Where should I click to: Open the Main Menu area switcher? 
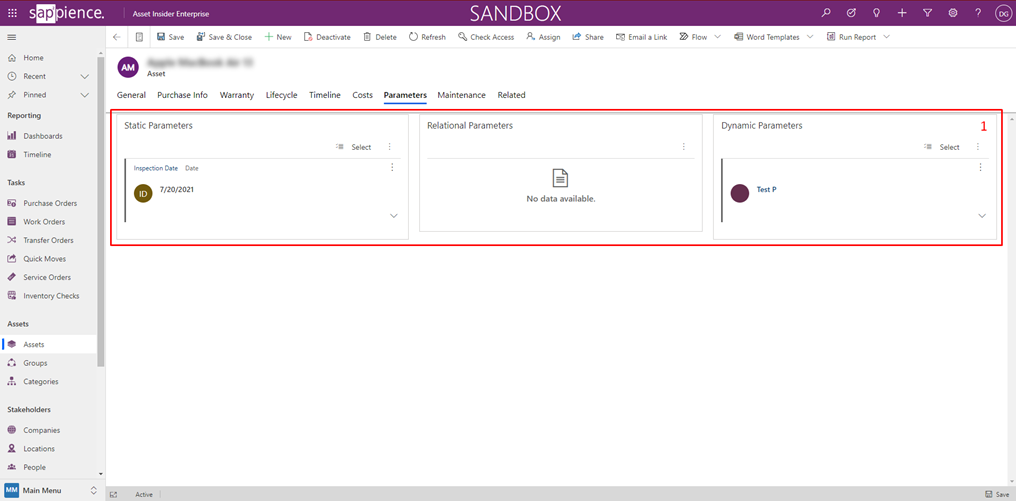[50, 491]
